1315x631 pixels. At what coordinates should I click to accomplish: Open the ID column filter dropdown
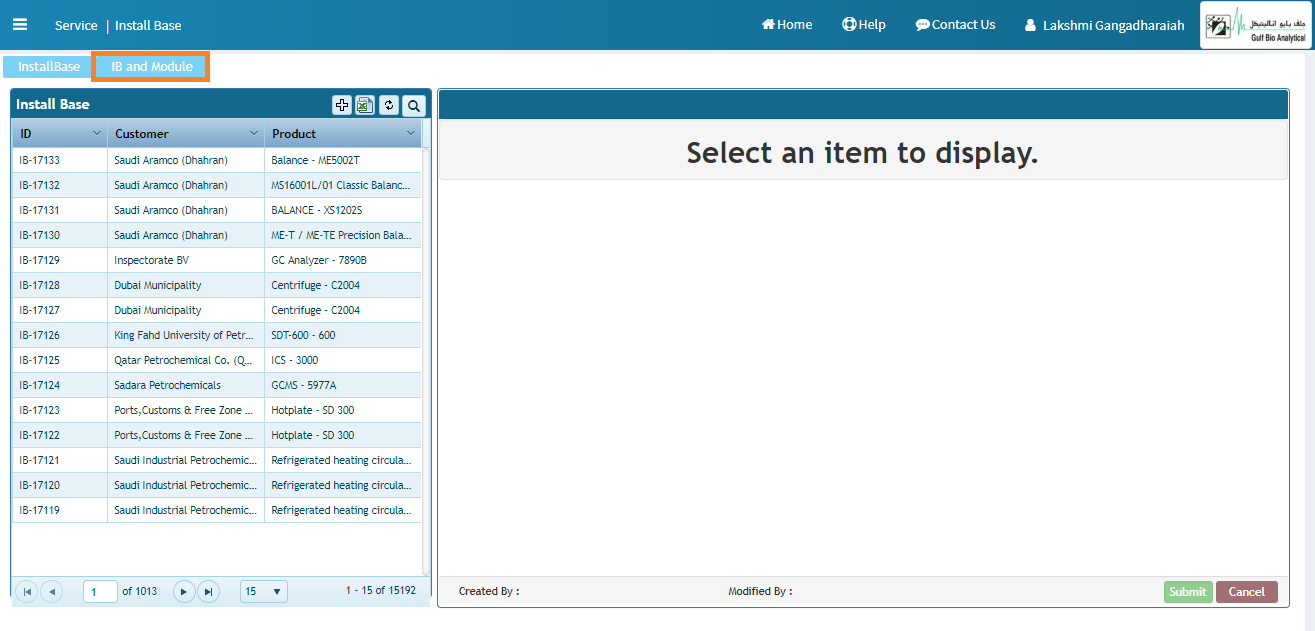point(97,133)
